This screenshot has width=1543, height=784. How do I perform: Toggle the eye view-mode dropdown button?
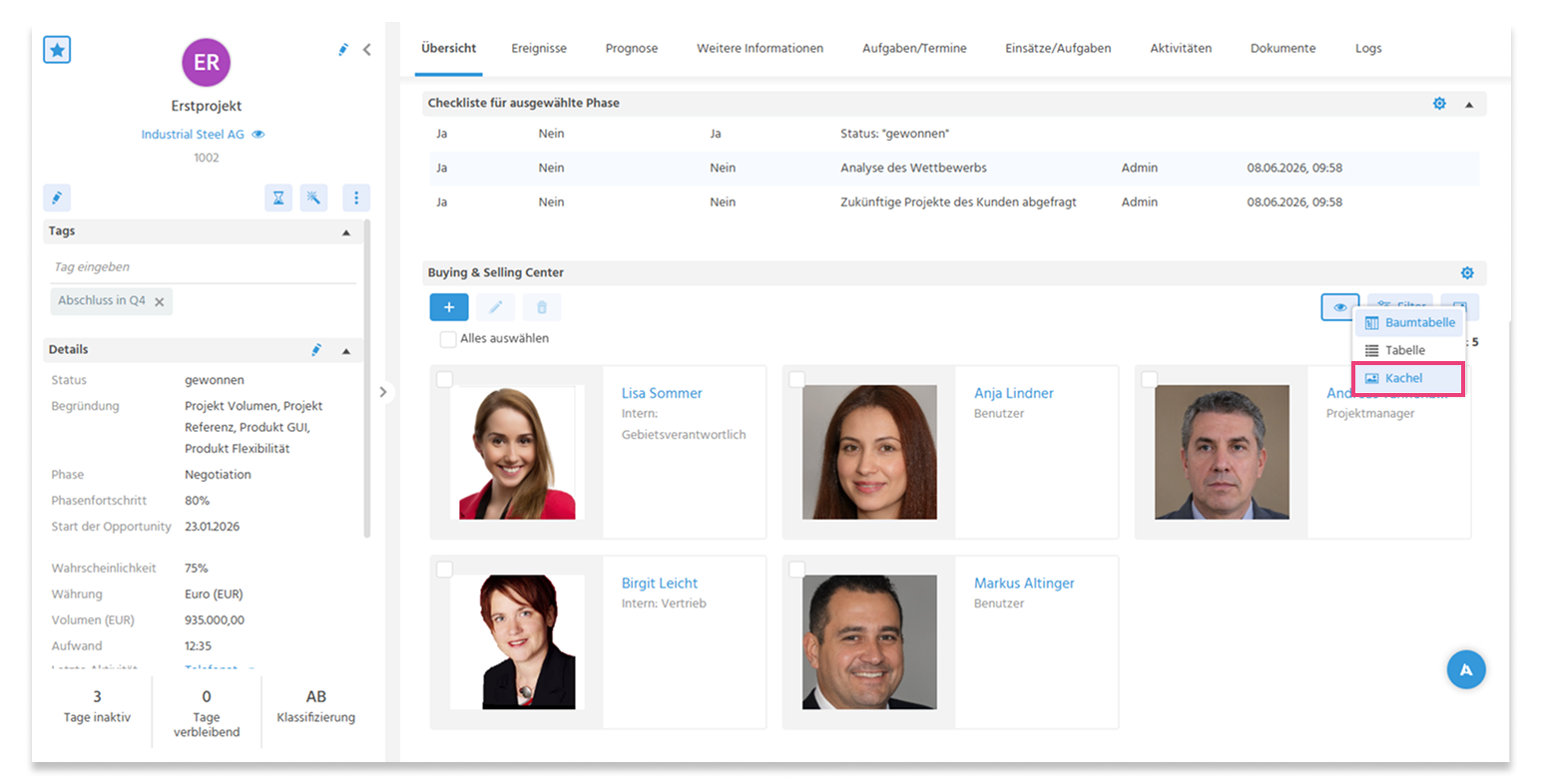pyautogui.click(x=1339, y=307)
